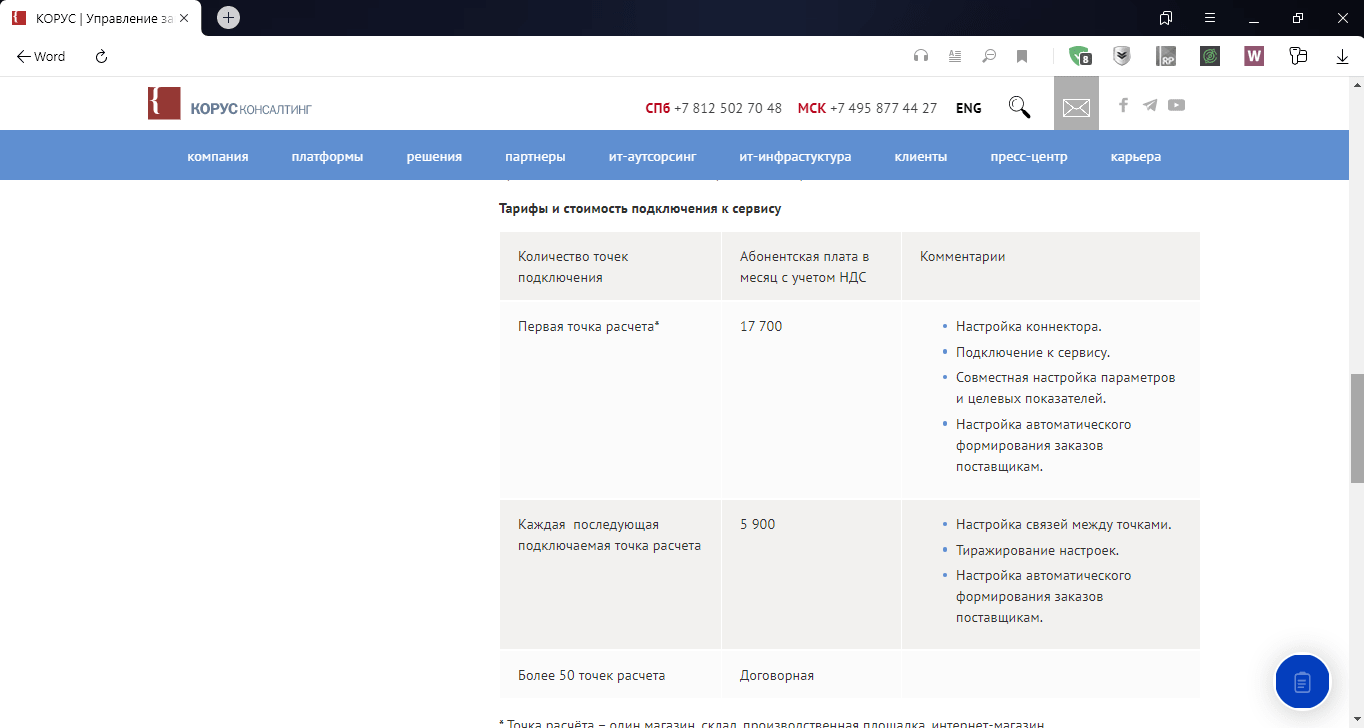This screenshot has height=728, width=1364.
Task: Open the «решения» menu item
Action: click(x=434, y=157)
